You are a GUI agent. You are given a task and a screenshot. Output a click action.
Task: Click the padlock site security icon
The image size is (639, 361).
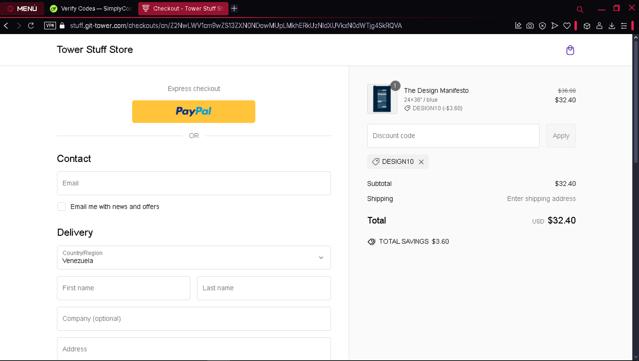[x=62, y=26]
